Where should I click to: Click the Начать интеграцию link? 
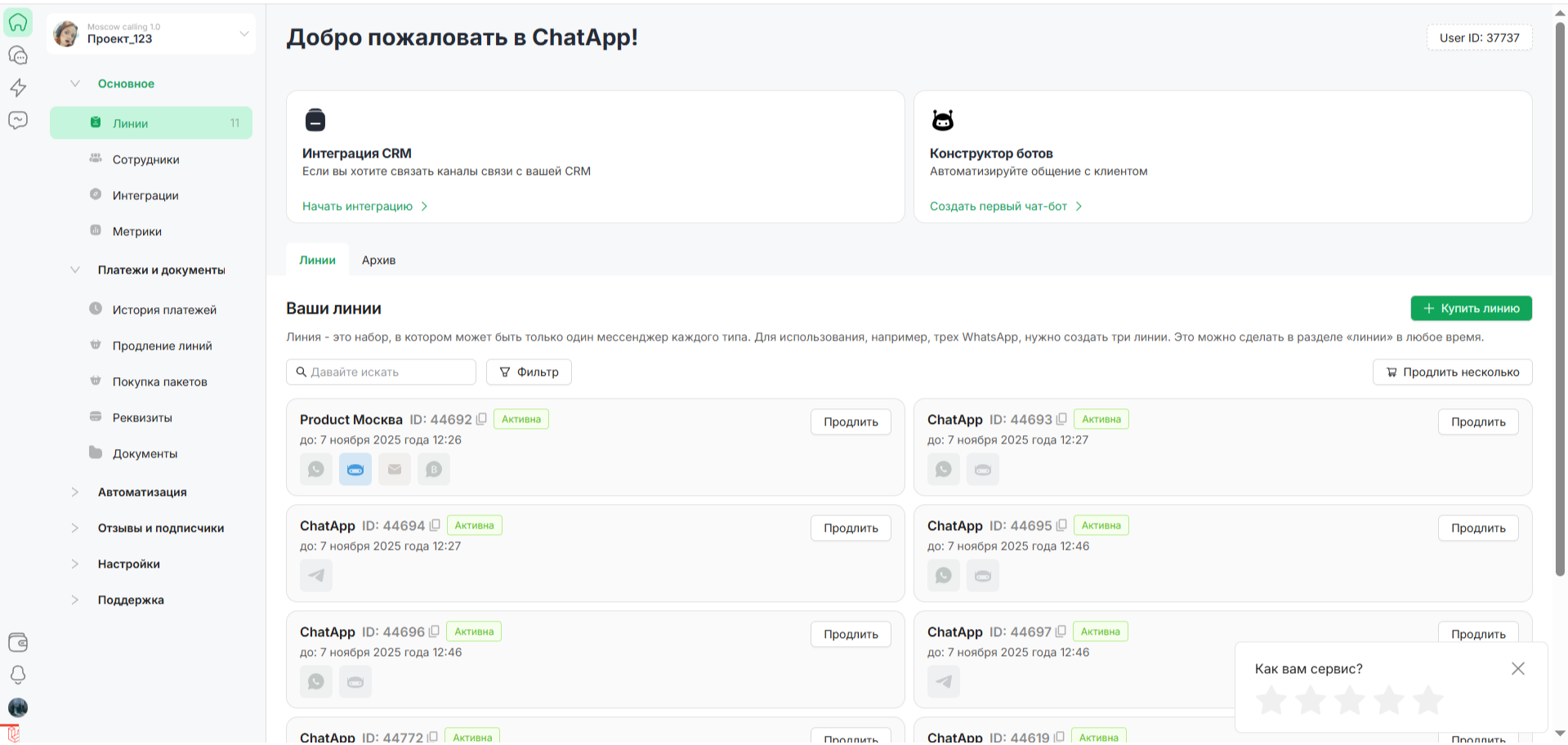pyautogui.click(x=358, y=206)
